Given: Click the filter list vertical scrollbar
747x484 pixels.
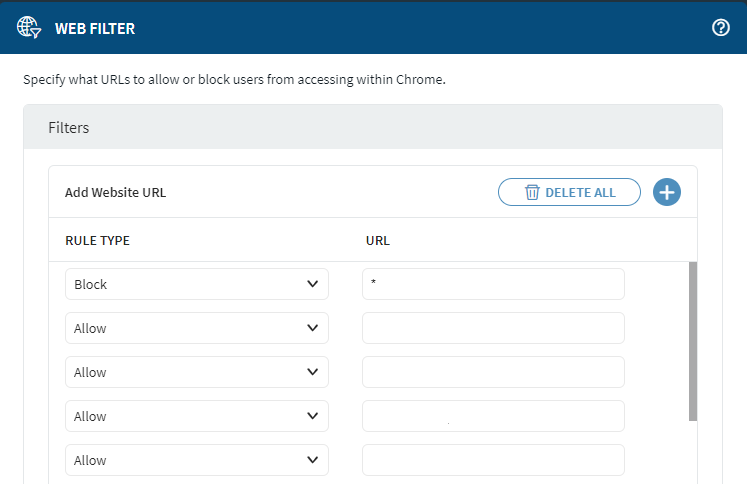Looking at the screenshot, I should 693,340.
